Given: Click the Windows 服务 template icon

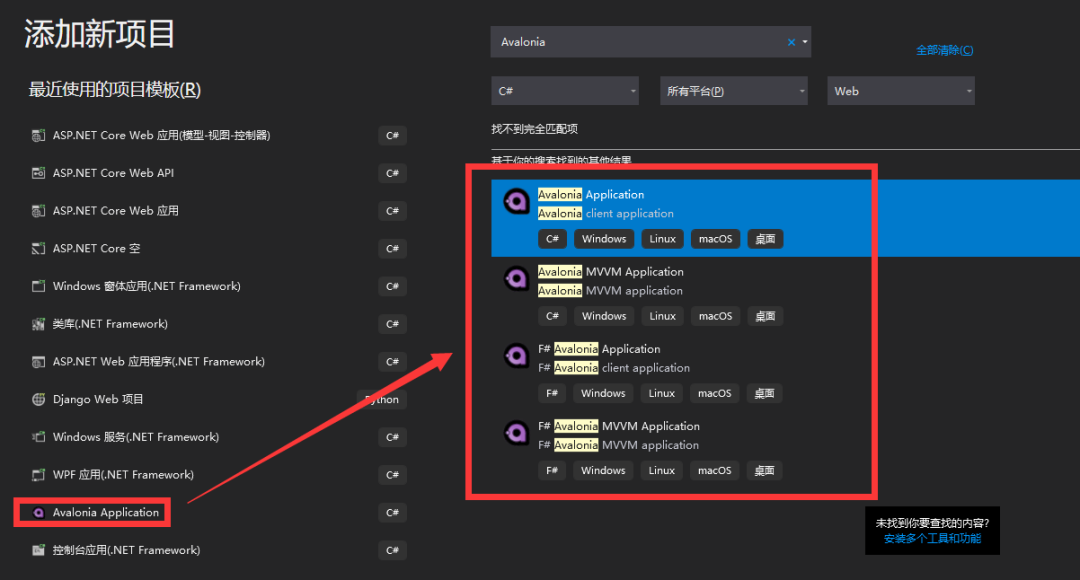Looking at the screenshot, I should pos(39,437).
